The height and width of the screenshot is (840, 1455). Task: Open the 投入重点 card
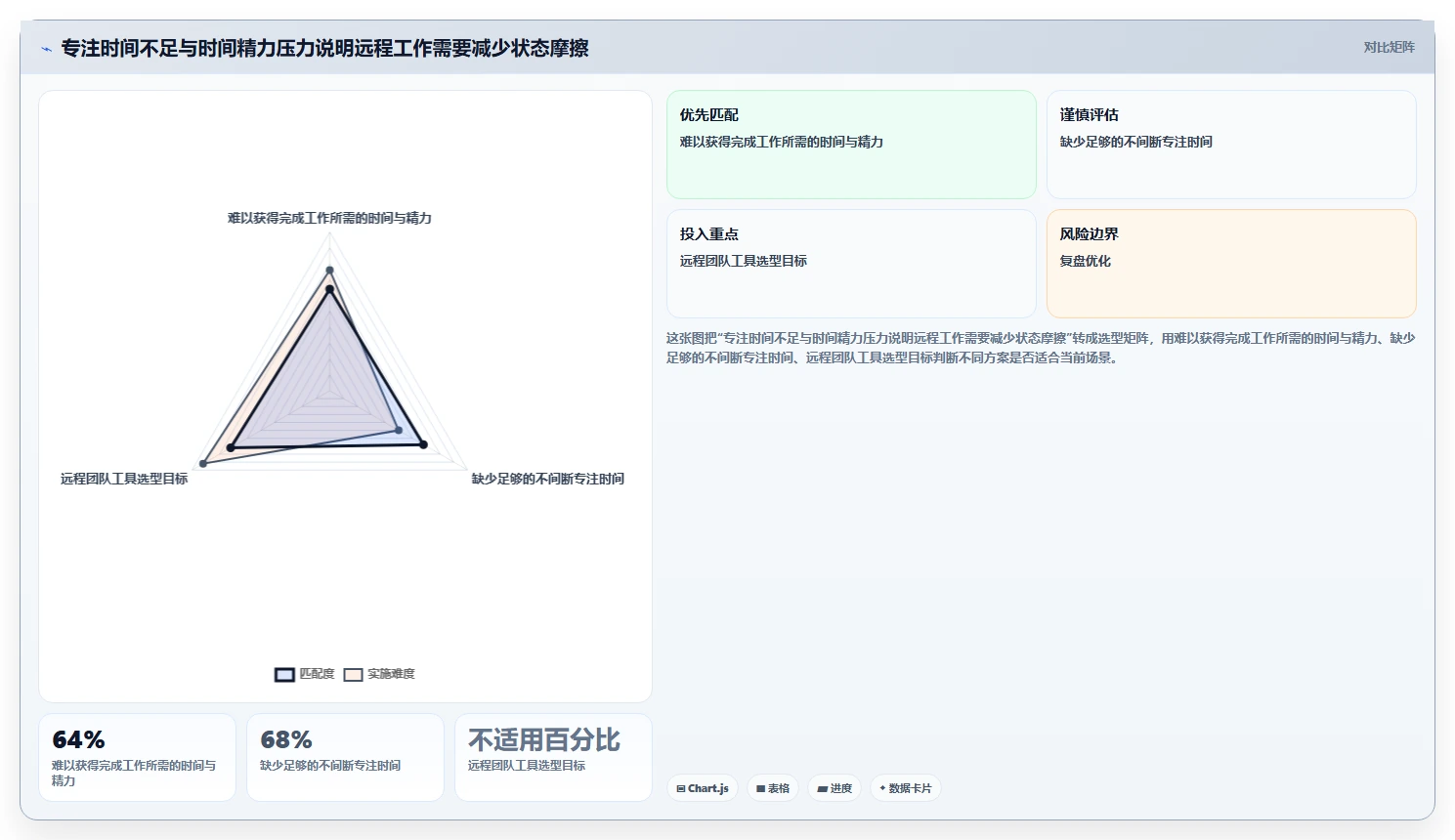851,264
